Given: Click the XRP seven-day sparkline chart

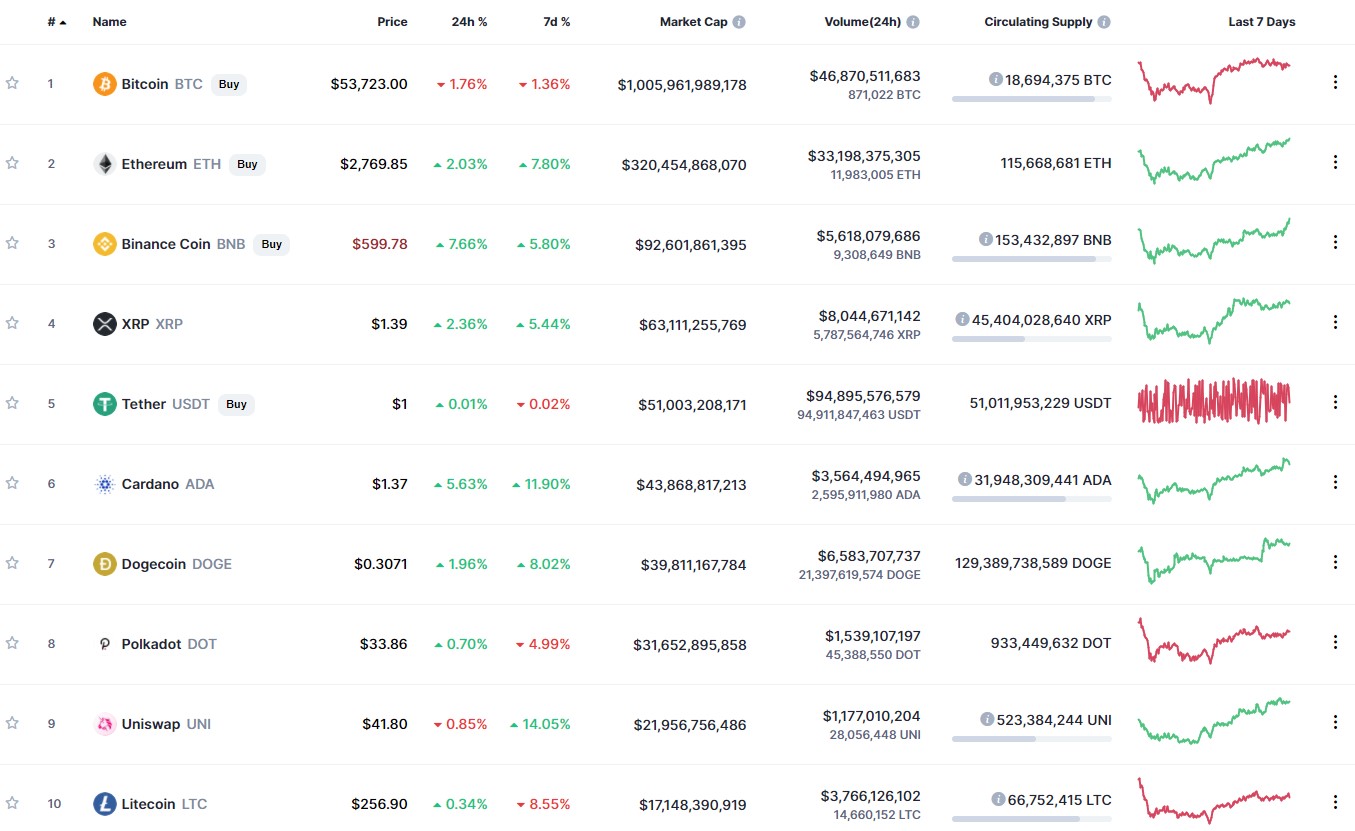Looking at the screenshot, I should coord(1213,320).
